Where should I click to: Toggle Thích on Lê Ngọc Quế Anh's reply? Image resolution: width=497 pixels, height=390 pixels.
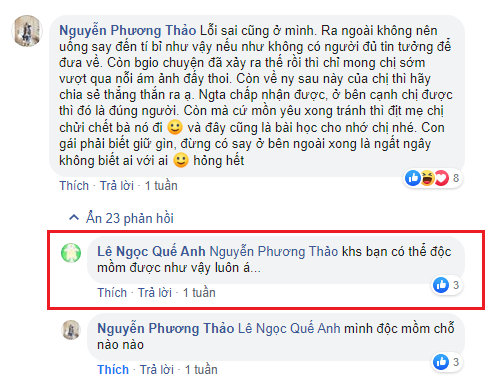112,293
